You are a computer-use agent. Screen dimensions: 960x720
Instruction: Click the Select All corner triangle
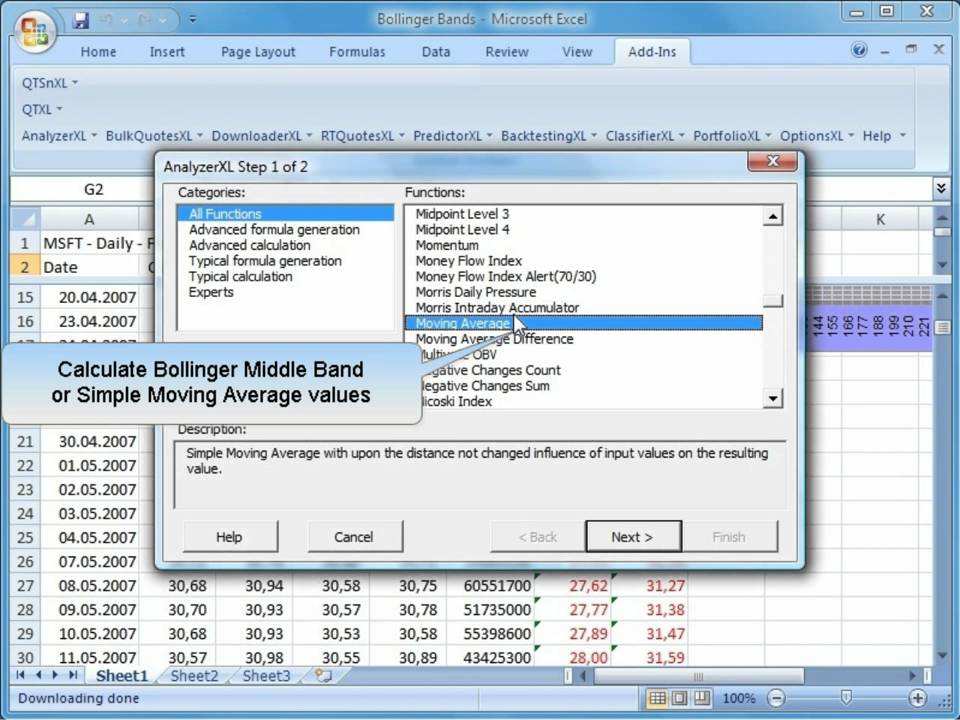coord(25,219)
